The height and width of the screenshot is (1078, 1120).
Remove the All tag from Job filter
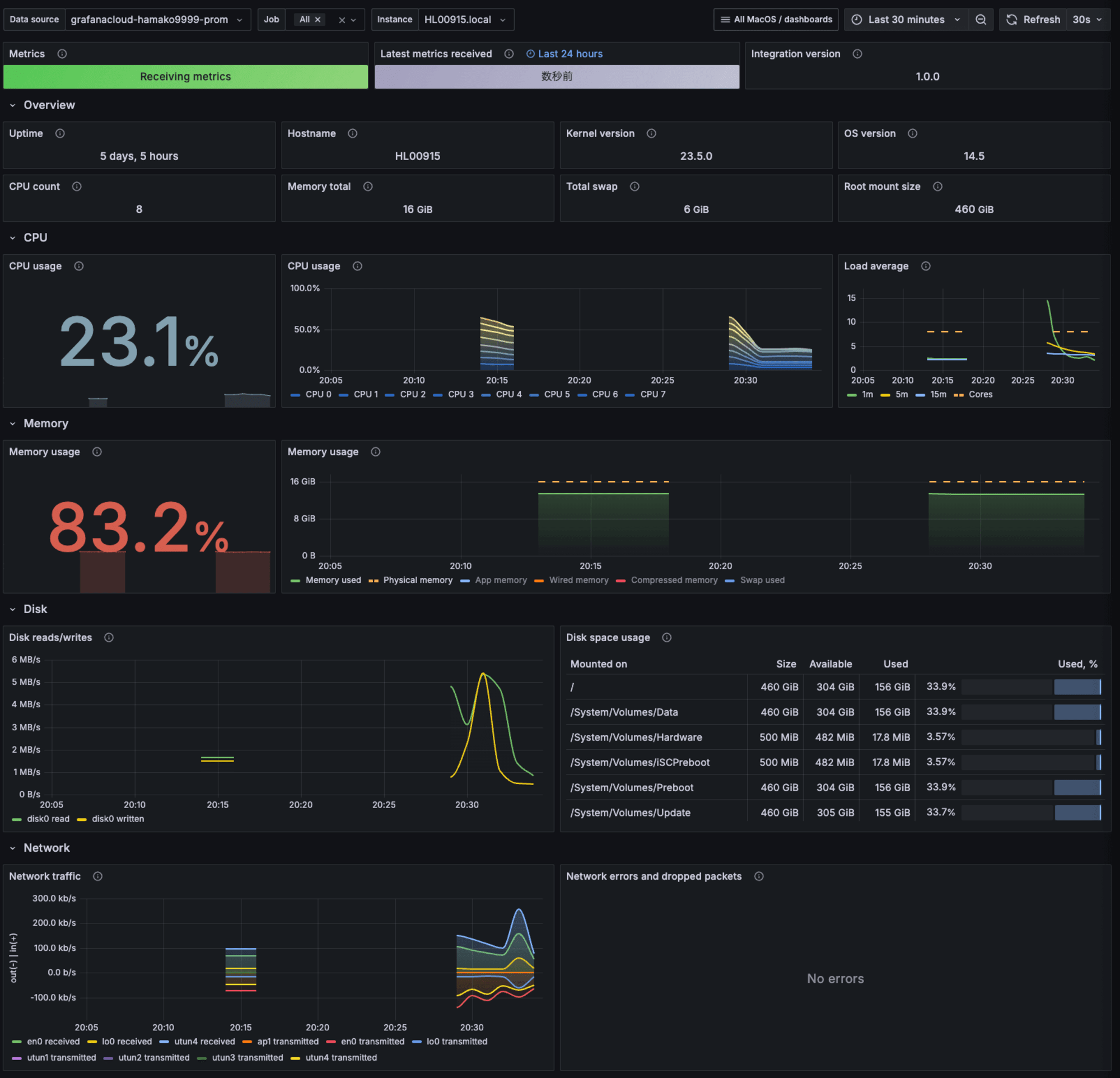318,20
